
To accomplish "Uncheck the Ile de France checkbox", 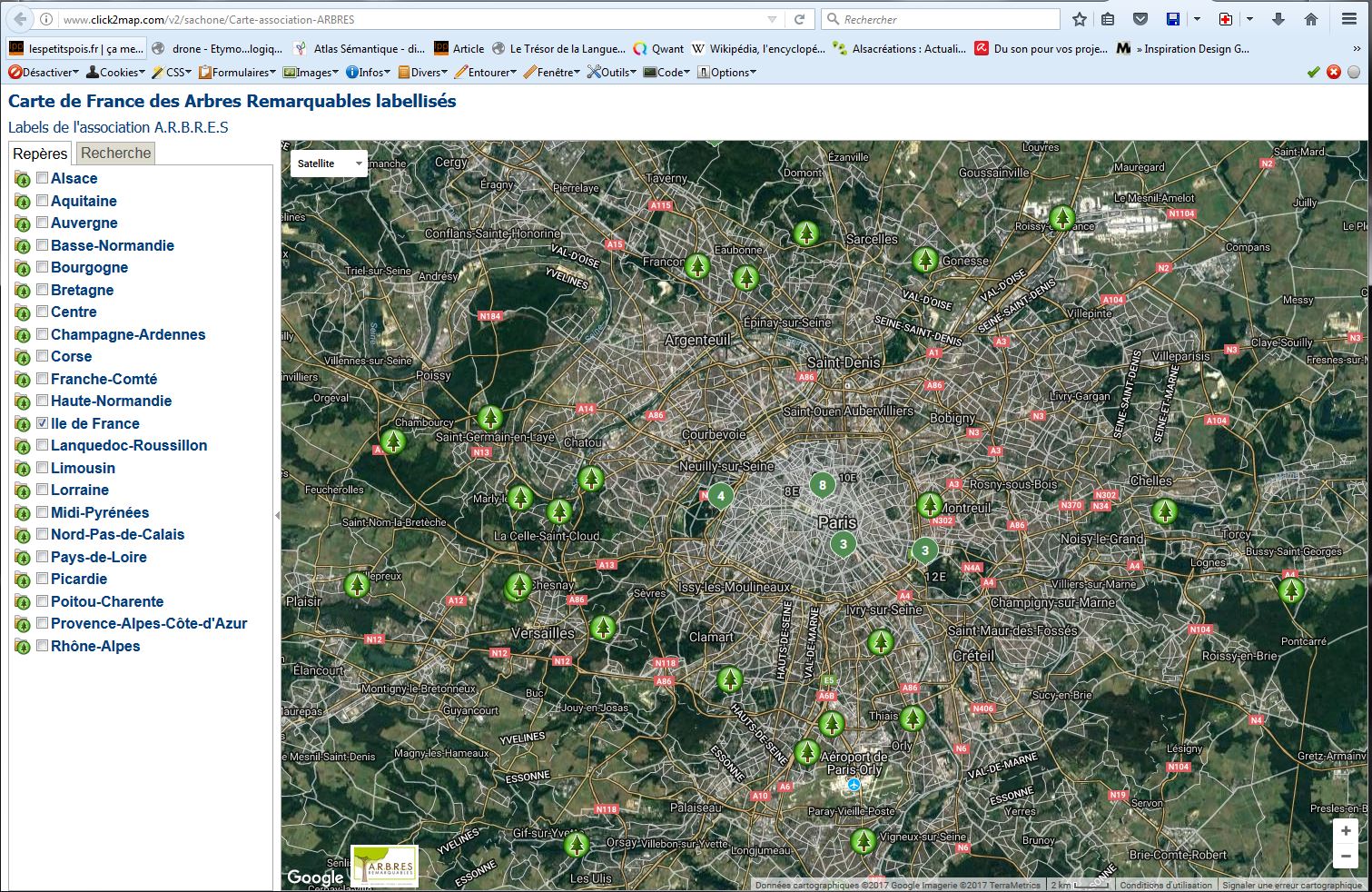I will pyautogui.click(x=42, y=423).
